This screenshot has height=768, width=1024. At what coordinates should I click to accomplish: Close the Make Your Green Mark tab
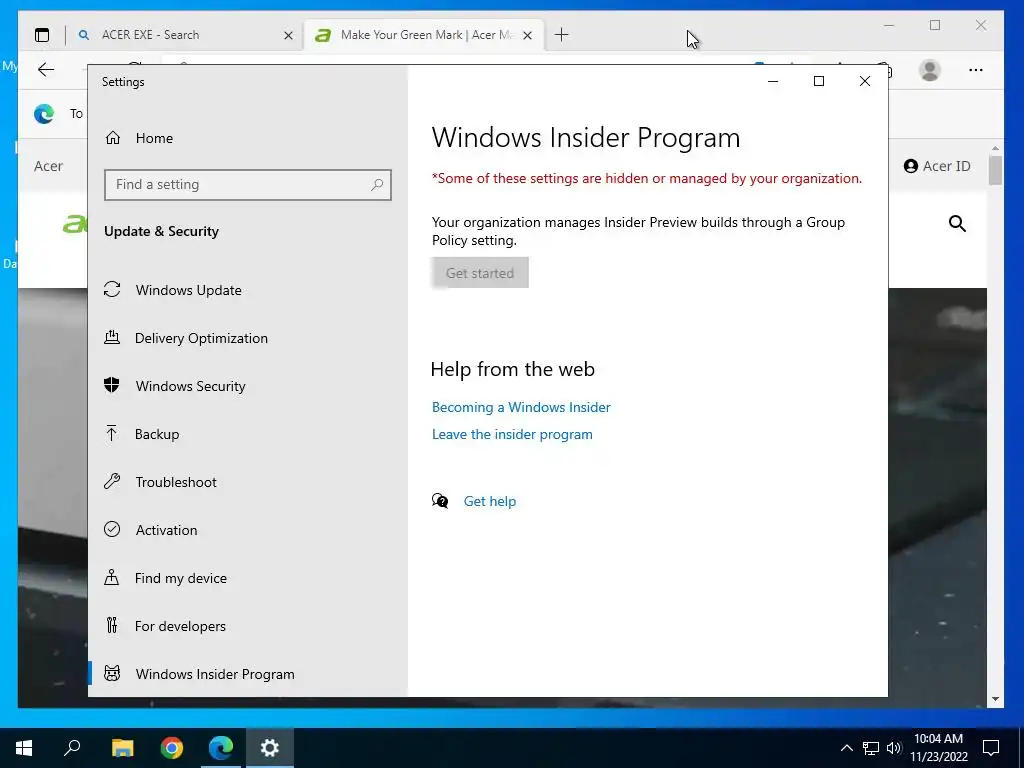pyautogui.click(x=528, y=35)
